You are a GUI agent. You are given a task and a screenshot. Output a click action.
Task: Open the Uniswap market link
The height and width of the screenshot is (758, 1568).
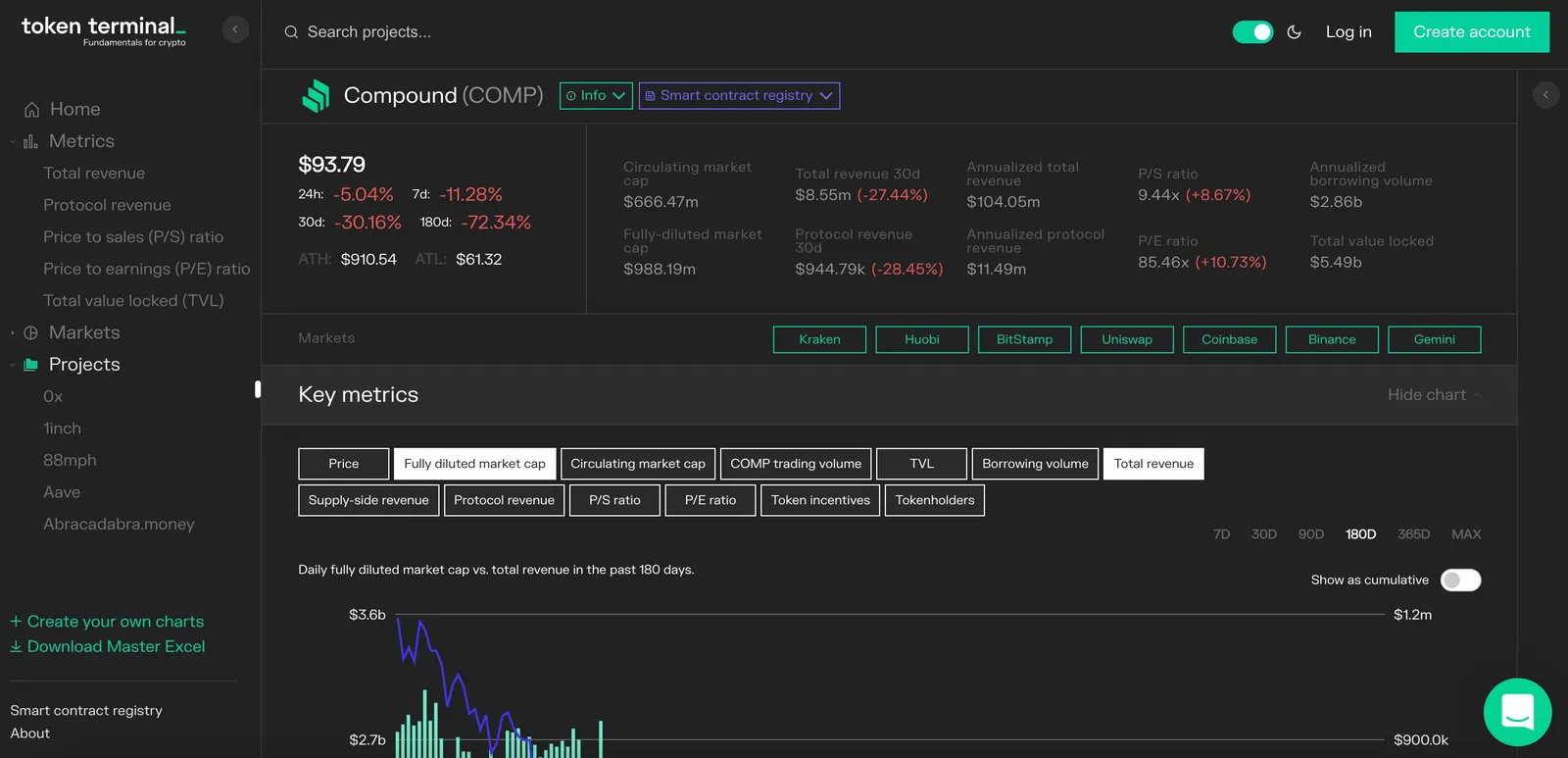(1127, 340)
